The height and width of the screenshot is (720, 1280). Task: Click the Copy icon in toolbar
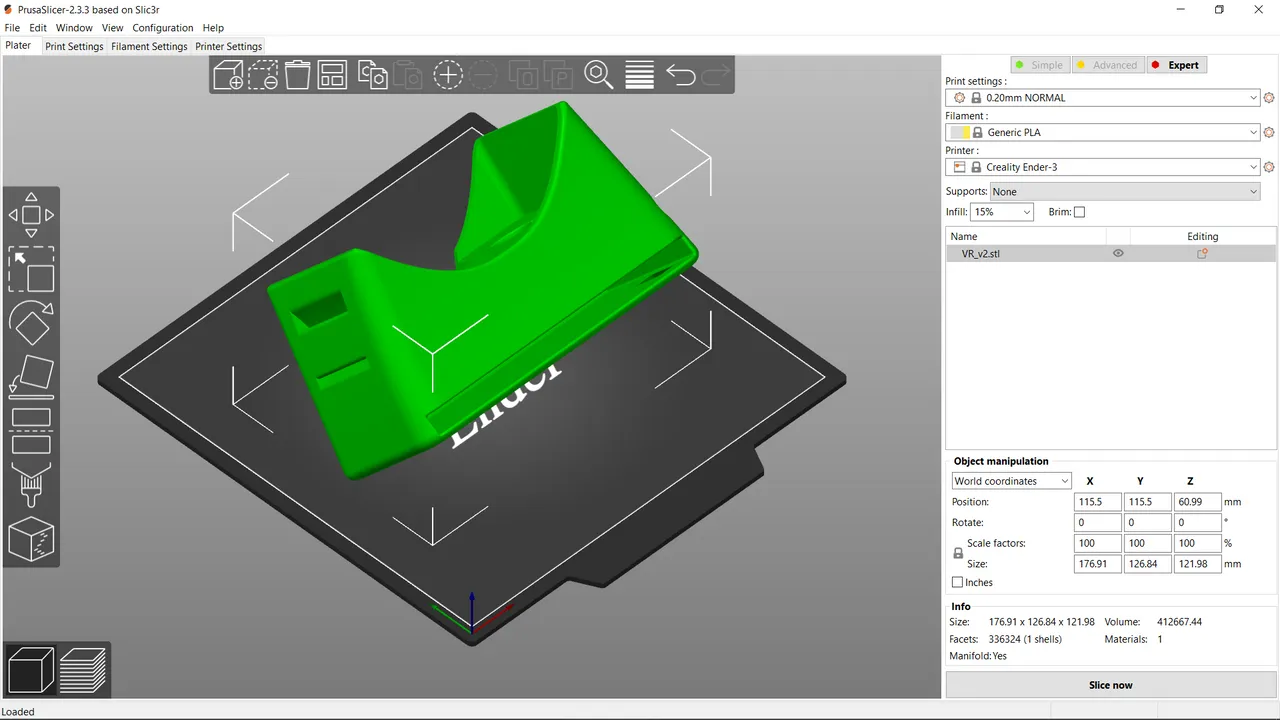pyautogui.click(x=373, y=75)
